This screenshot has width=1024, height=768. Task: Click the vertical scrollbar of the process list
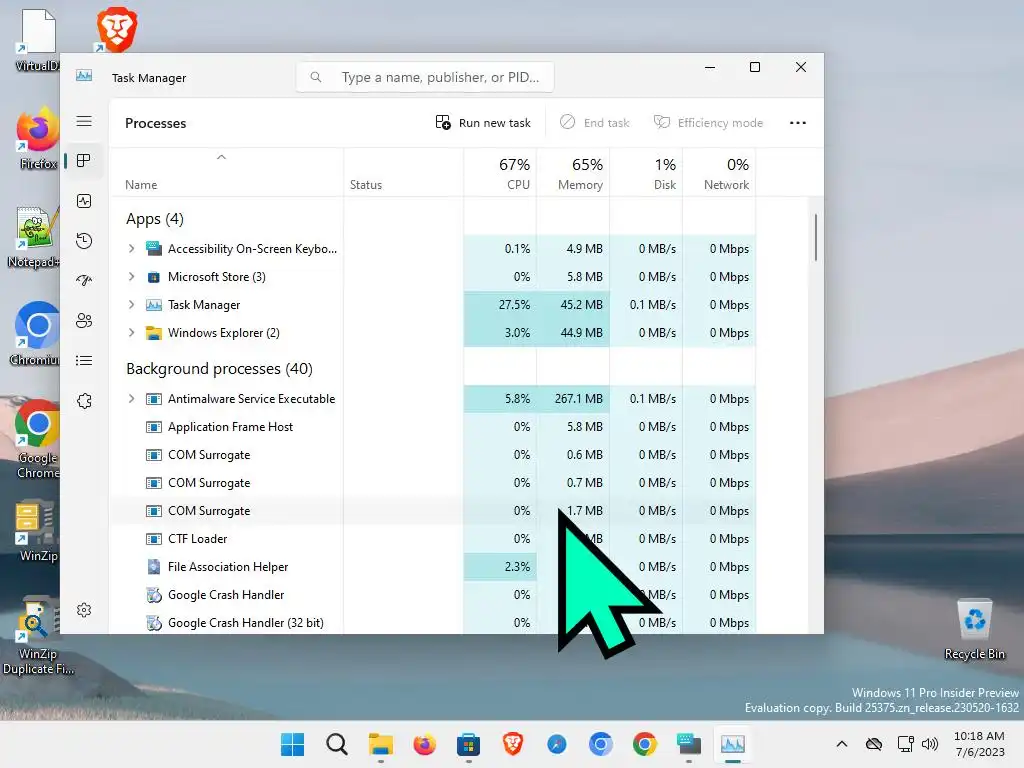pos(816,238)
